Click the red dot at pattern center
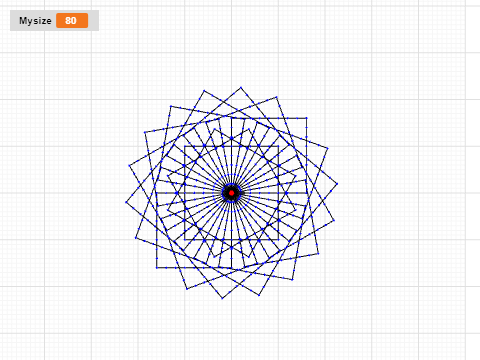 (231, 193)
